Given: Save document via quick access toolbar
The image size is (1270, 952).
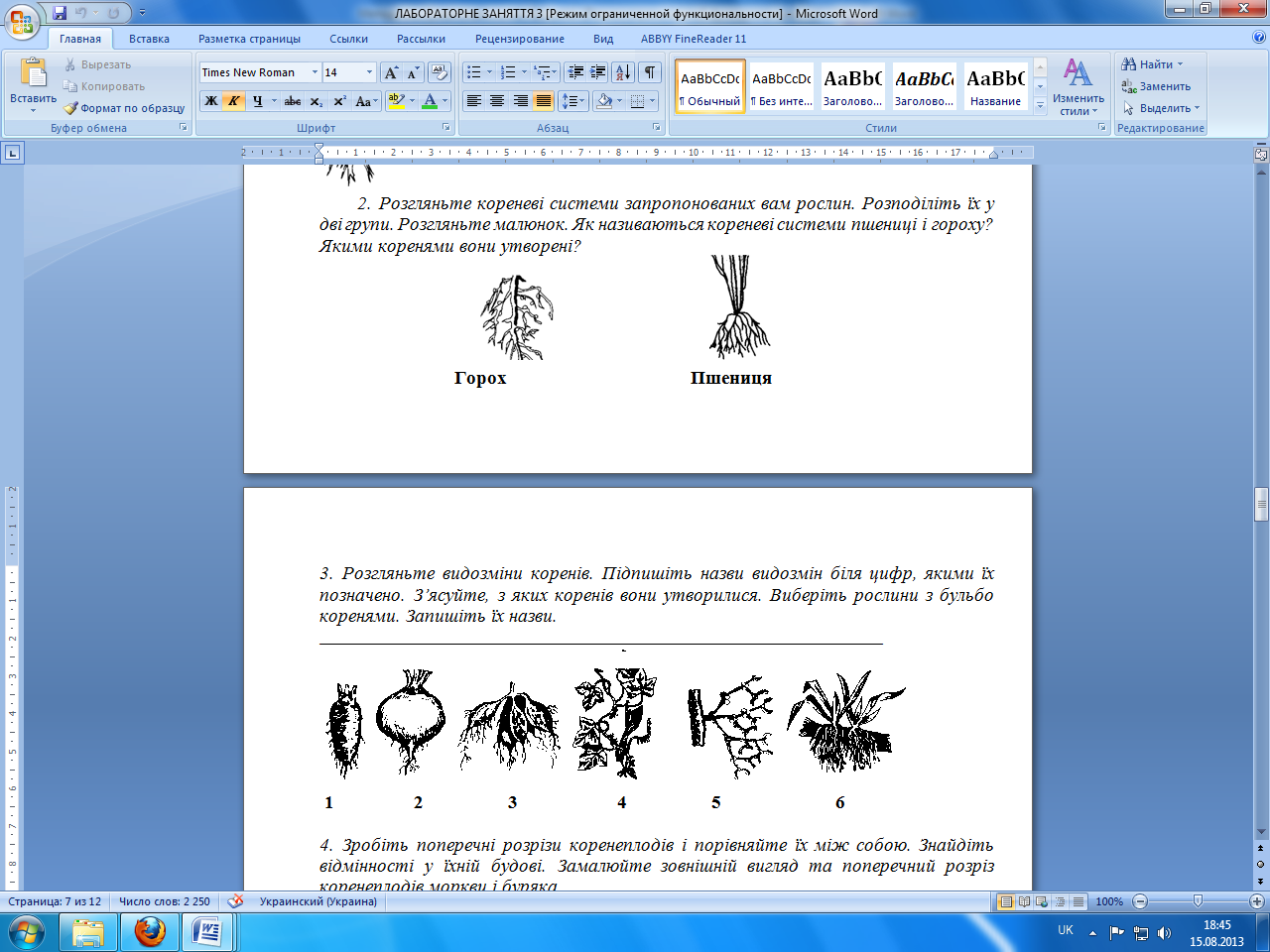Looking at the screenshot, I should point(60,13).
